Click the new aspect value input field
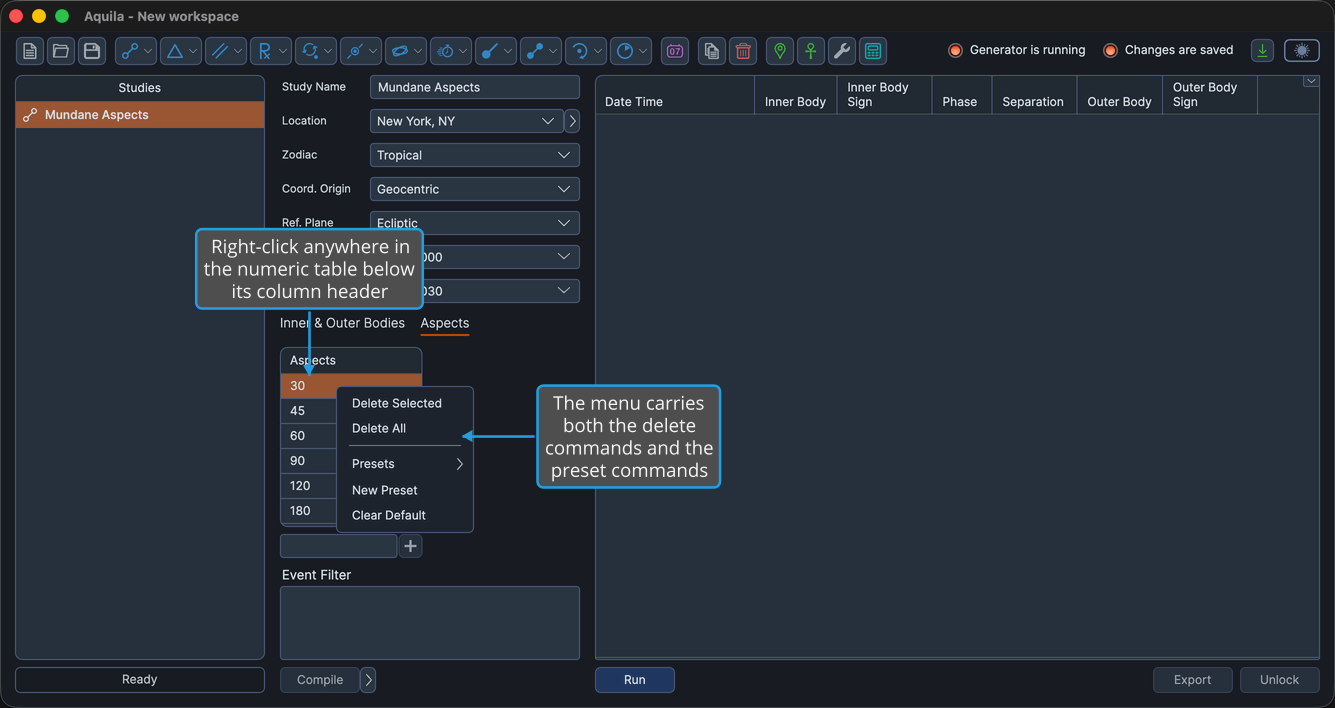Screen dimensions: 1335x708 pyautogui.click(x=339, y=546)
